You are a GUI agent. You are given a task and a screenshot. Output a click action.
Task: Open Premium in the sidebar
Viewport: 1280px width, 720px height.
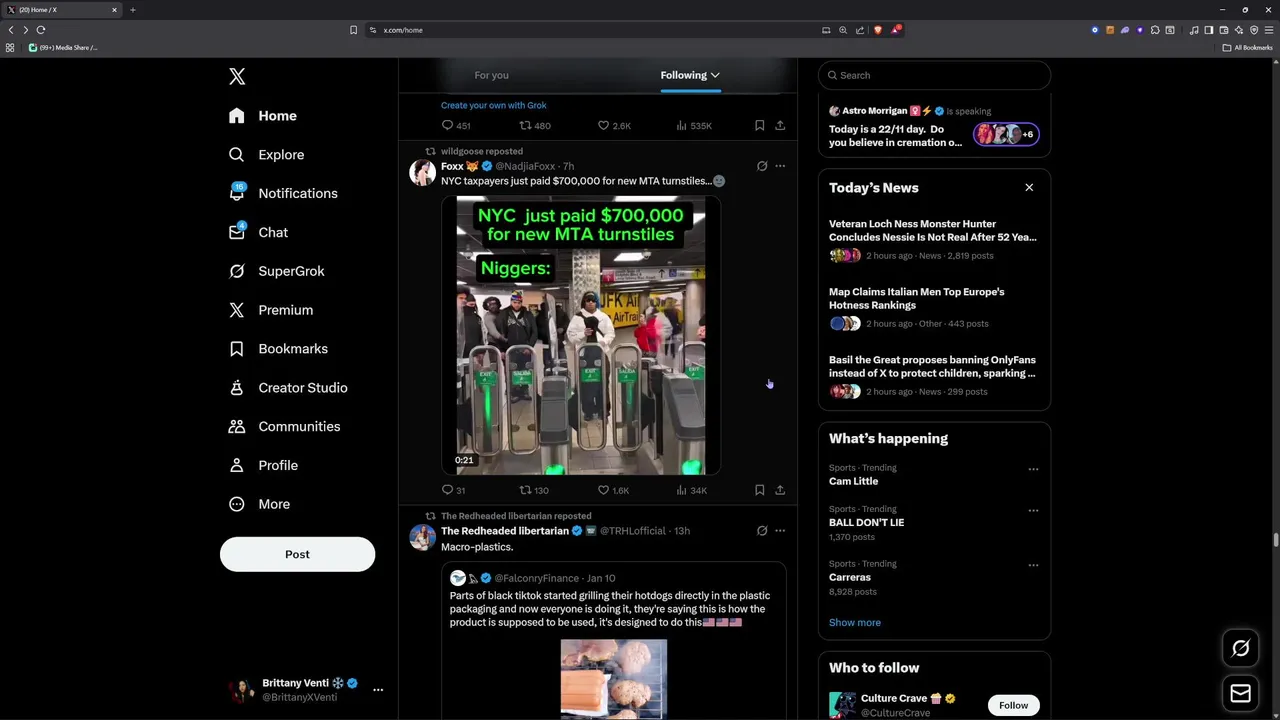click(x=271, y=310)
